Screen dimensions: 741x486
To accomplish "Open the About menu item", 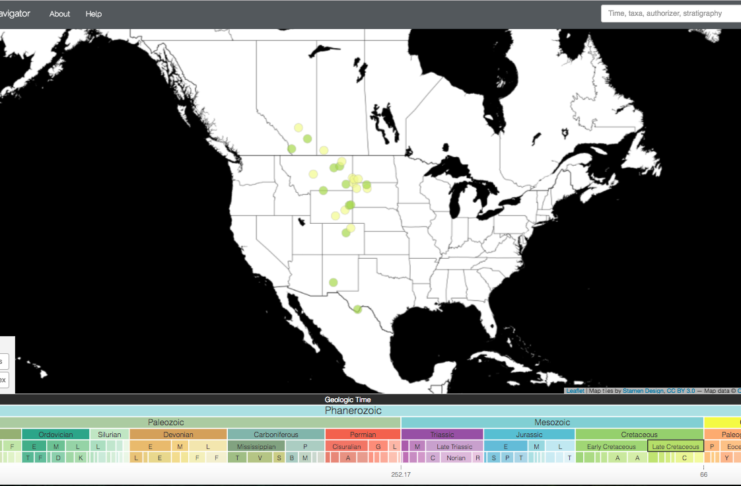I will pyautogui.click(x=60, y=14).
